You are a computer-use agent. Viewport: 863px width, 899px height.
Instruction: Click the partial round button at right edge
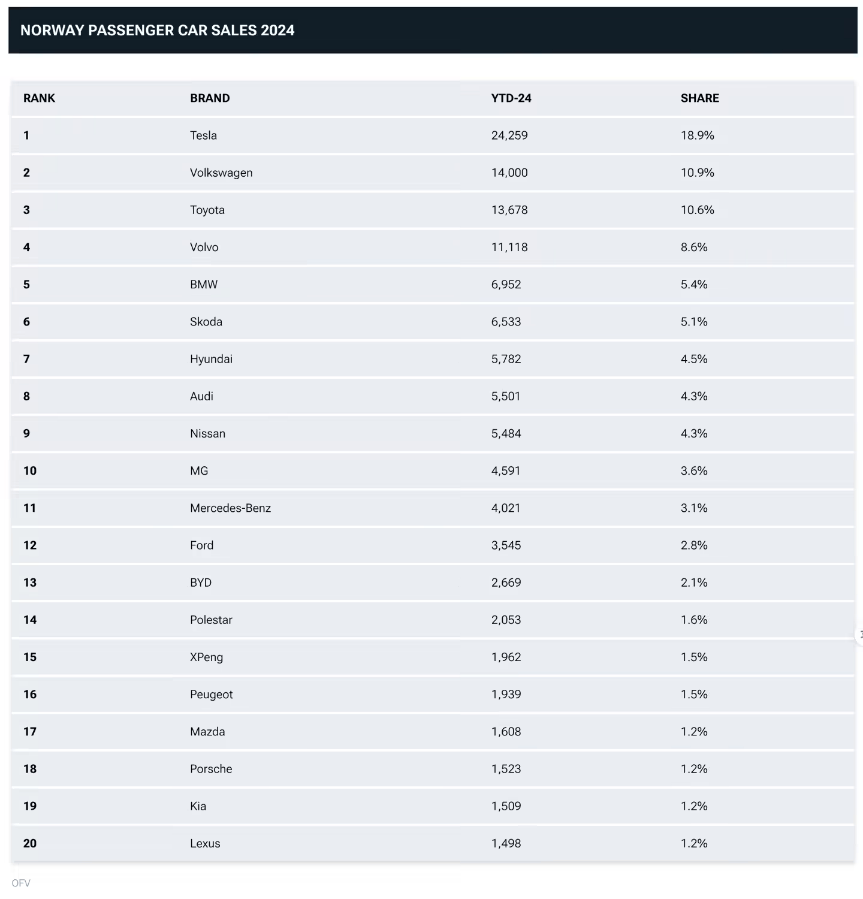(859, 635)
